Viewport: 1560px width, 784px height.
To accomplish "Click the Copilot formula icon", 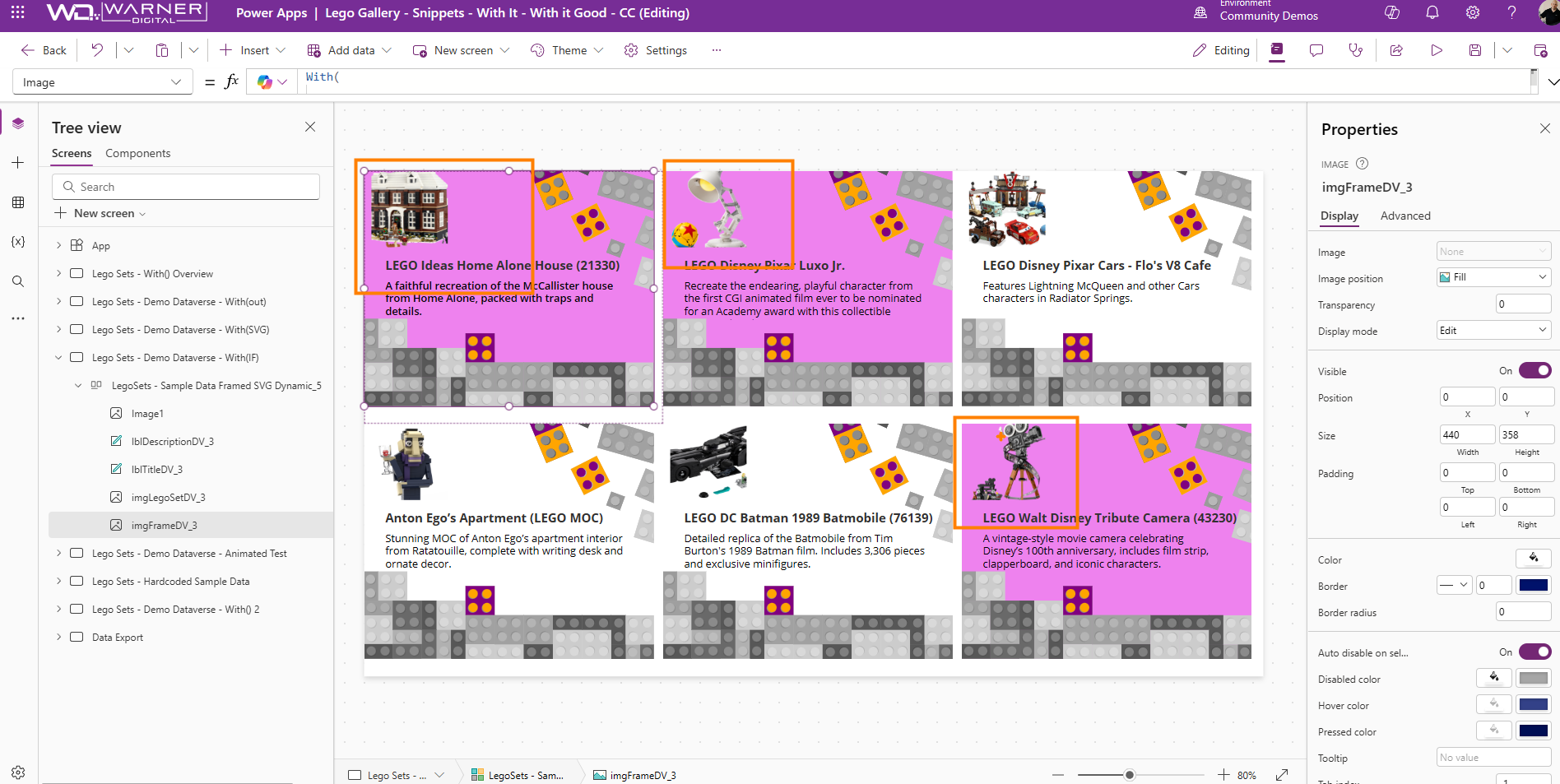I will pos(265,82).
